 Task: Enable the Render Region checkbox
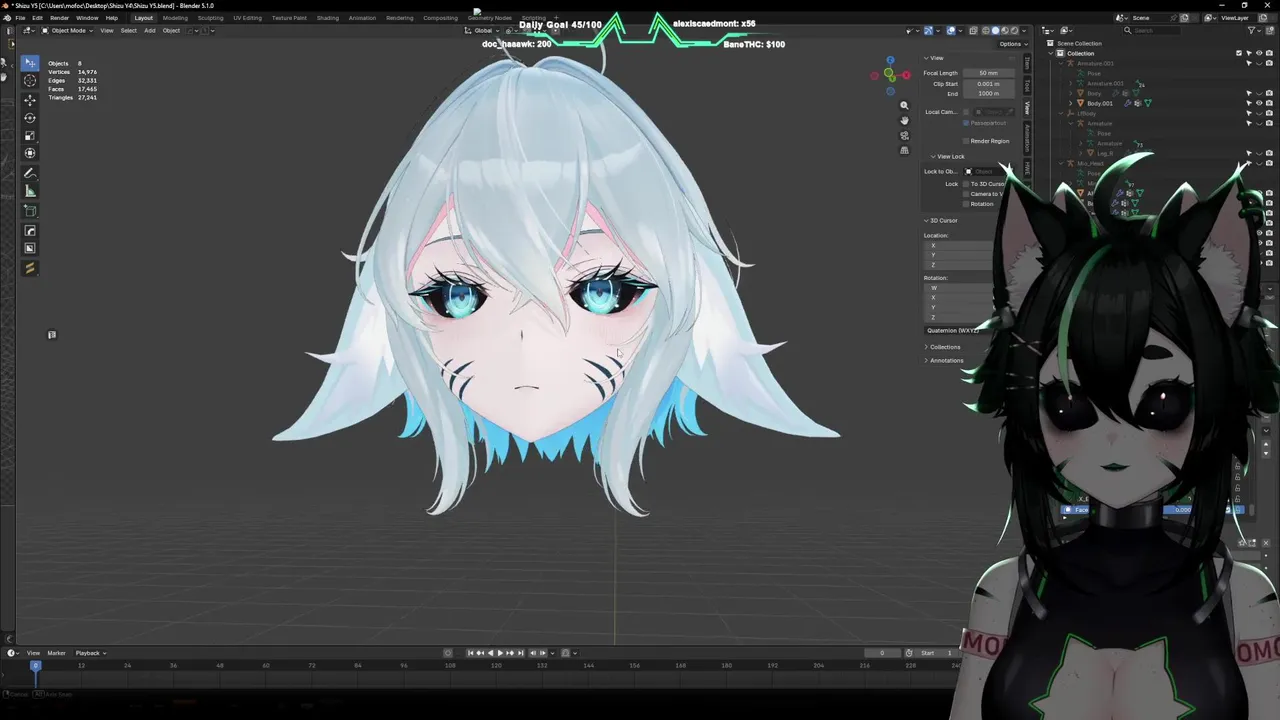tap(966, 141)
